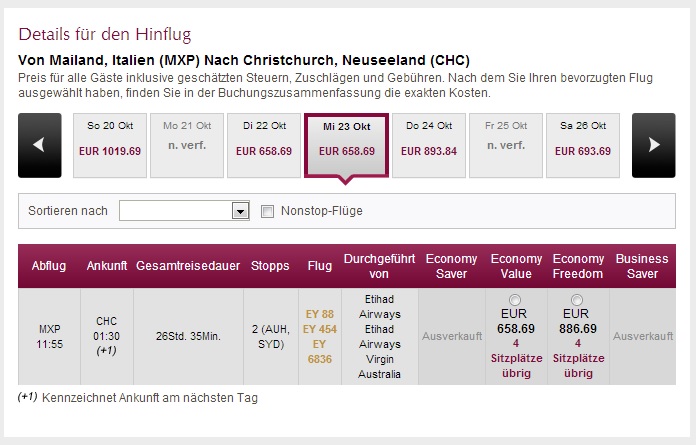Image resolution: width=696 pixels, height=445 pixels.
Task: Open flight number EY 88 link
Action: pyautogui.click(x=320, y=314)
